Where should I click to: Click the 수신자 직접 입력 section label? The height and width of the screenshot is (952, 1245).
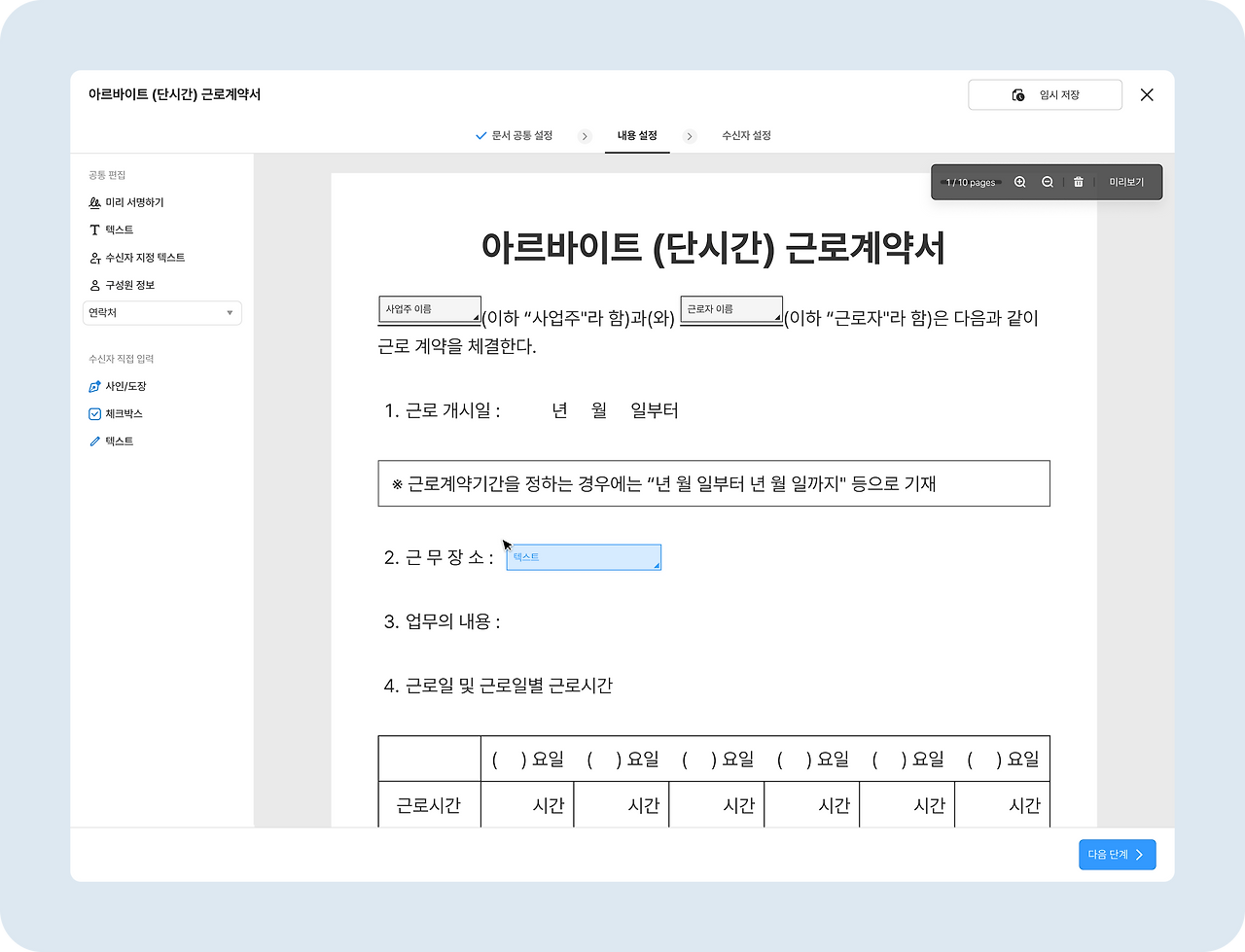(122, 359)
